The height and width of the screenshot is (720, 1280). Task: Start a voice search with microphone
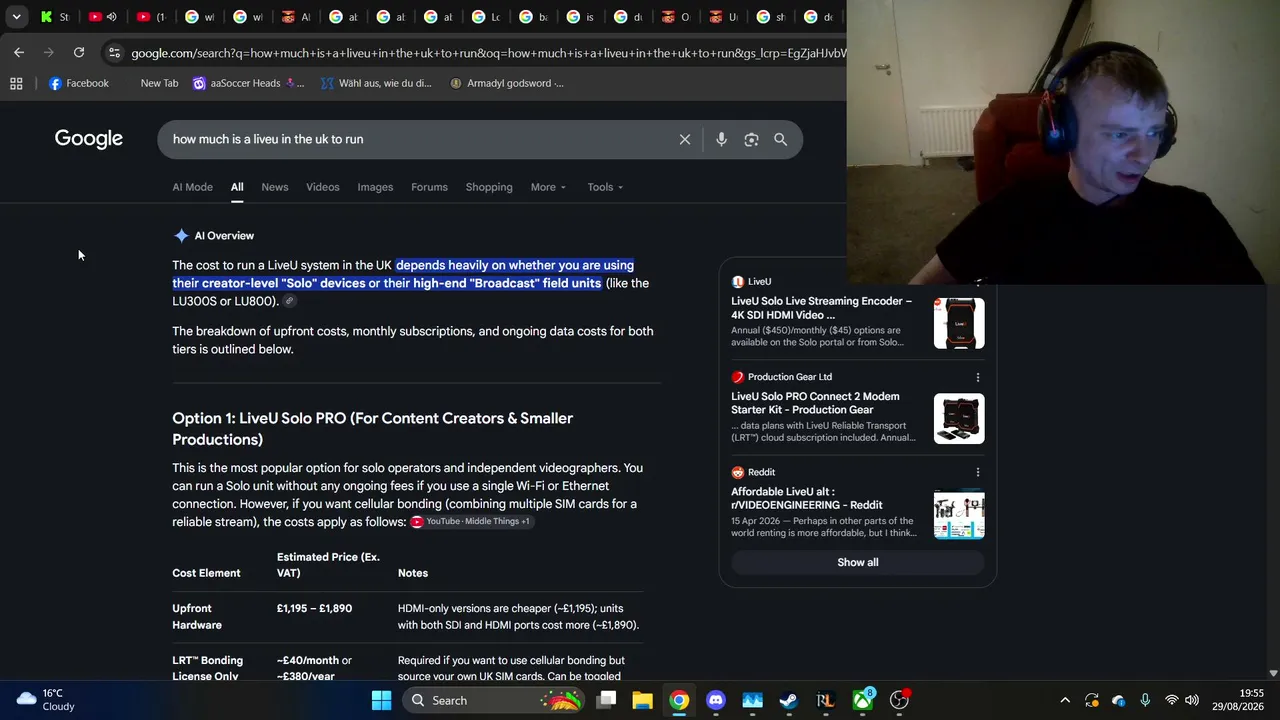tap(721, 140)
